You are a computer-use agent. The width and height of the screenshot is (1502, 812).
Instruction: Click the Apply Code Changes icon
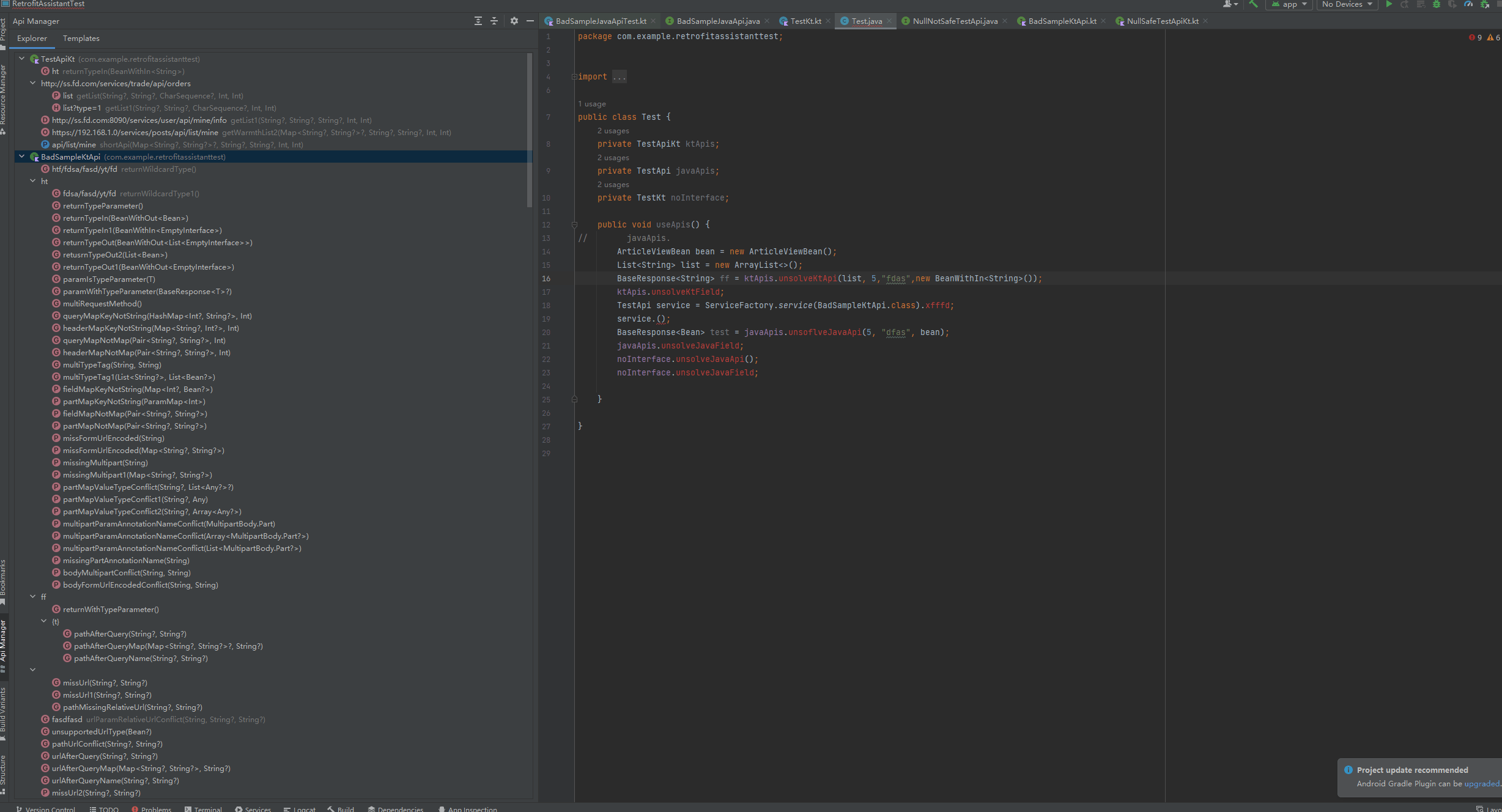[x=1421, y=4]
